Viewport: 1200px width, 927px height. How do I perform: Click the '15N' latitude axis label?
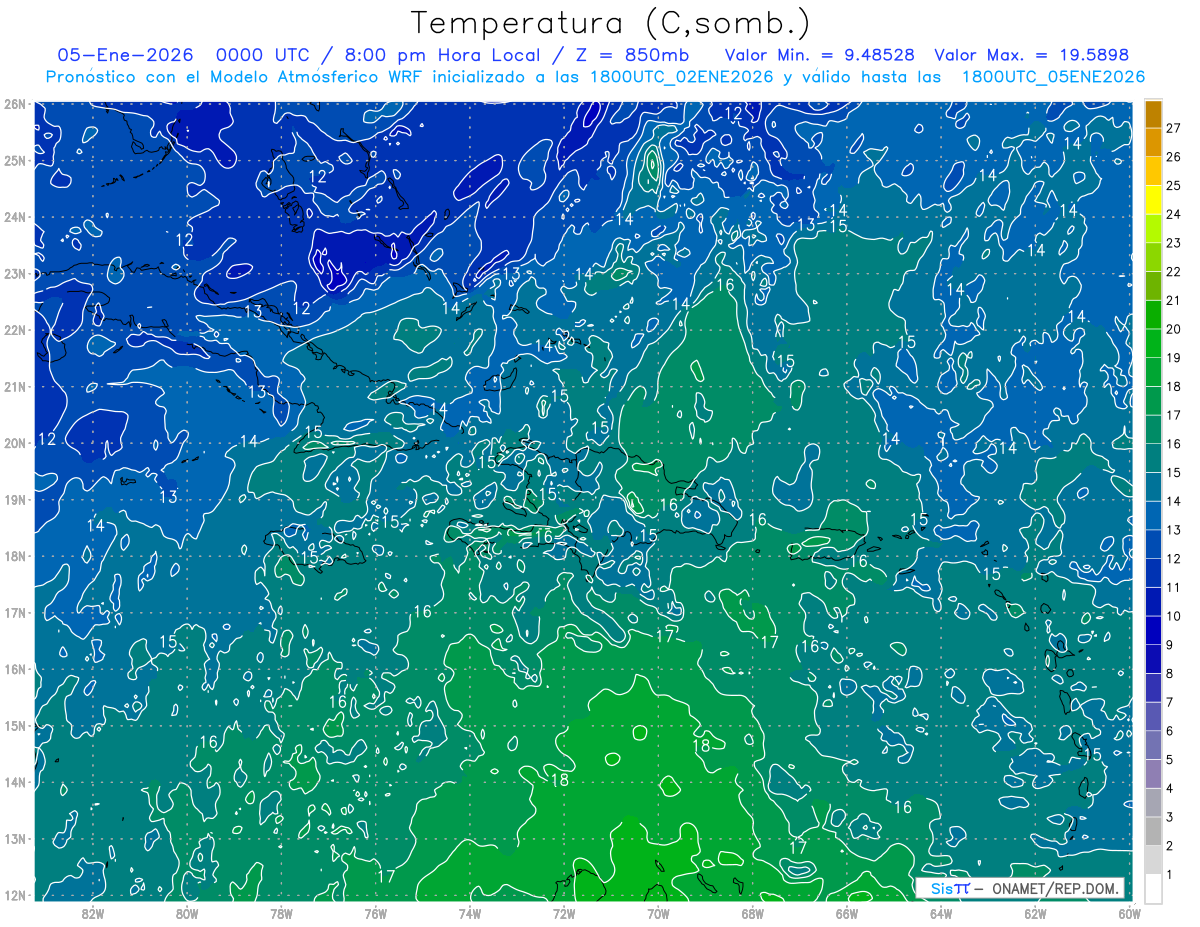pyautogui.click(x=15, y=725)
